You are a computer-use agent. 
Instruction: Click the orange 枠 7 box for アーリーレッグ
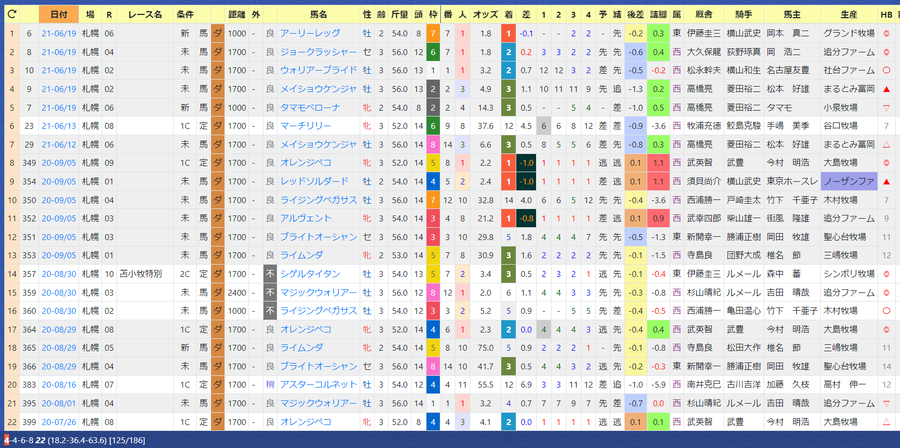click(433, 33)
